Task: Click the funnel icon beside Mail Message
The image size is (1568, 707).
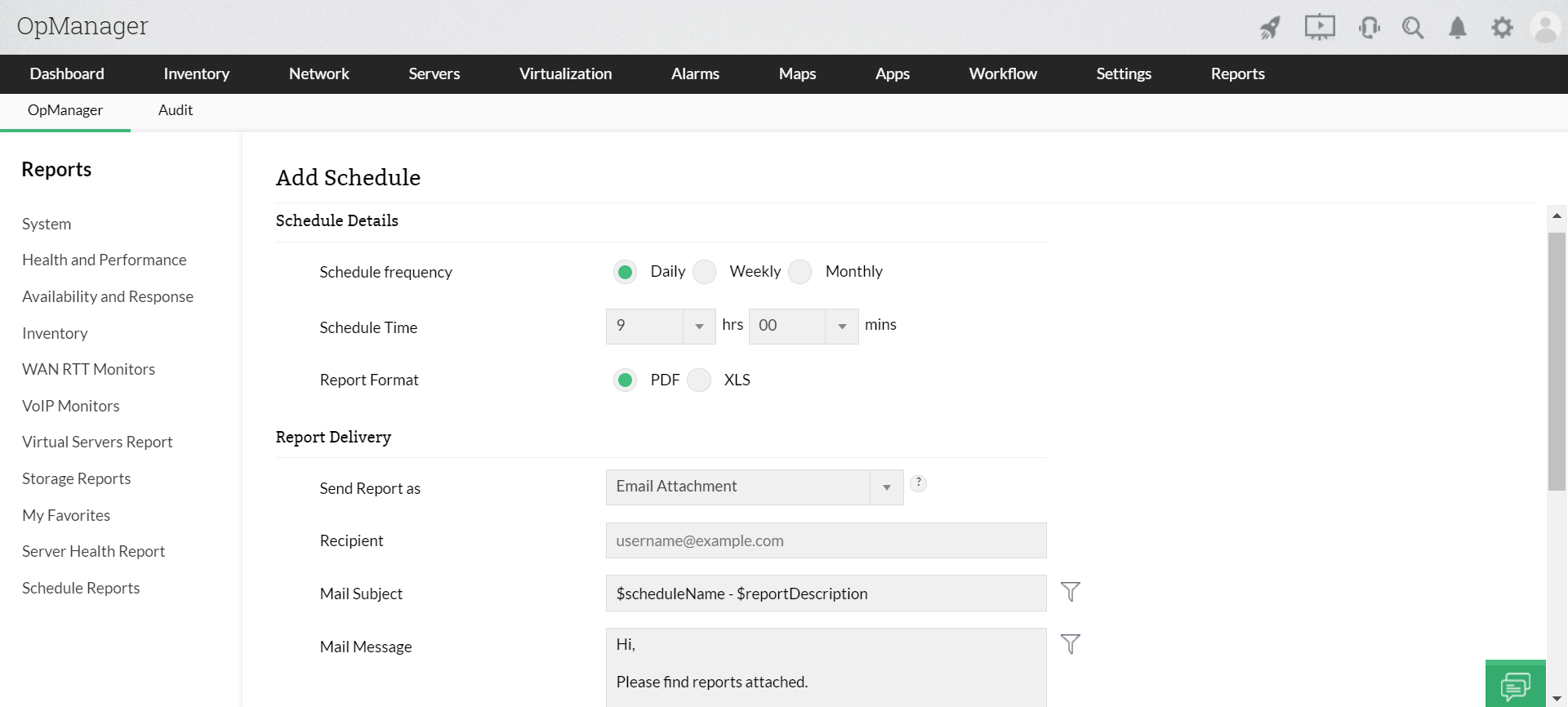Action: tap(1070, 644)
